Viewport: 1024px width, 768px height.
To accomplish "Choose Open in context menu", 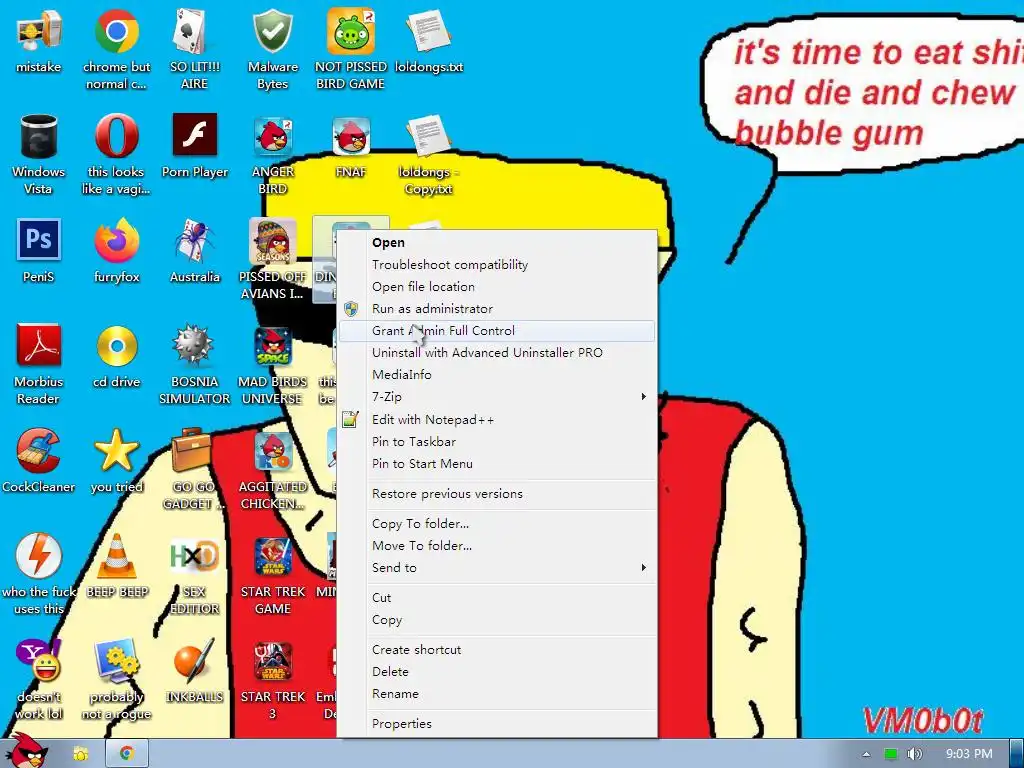I will point(497,242).
